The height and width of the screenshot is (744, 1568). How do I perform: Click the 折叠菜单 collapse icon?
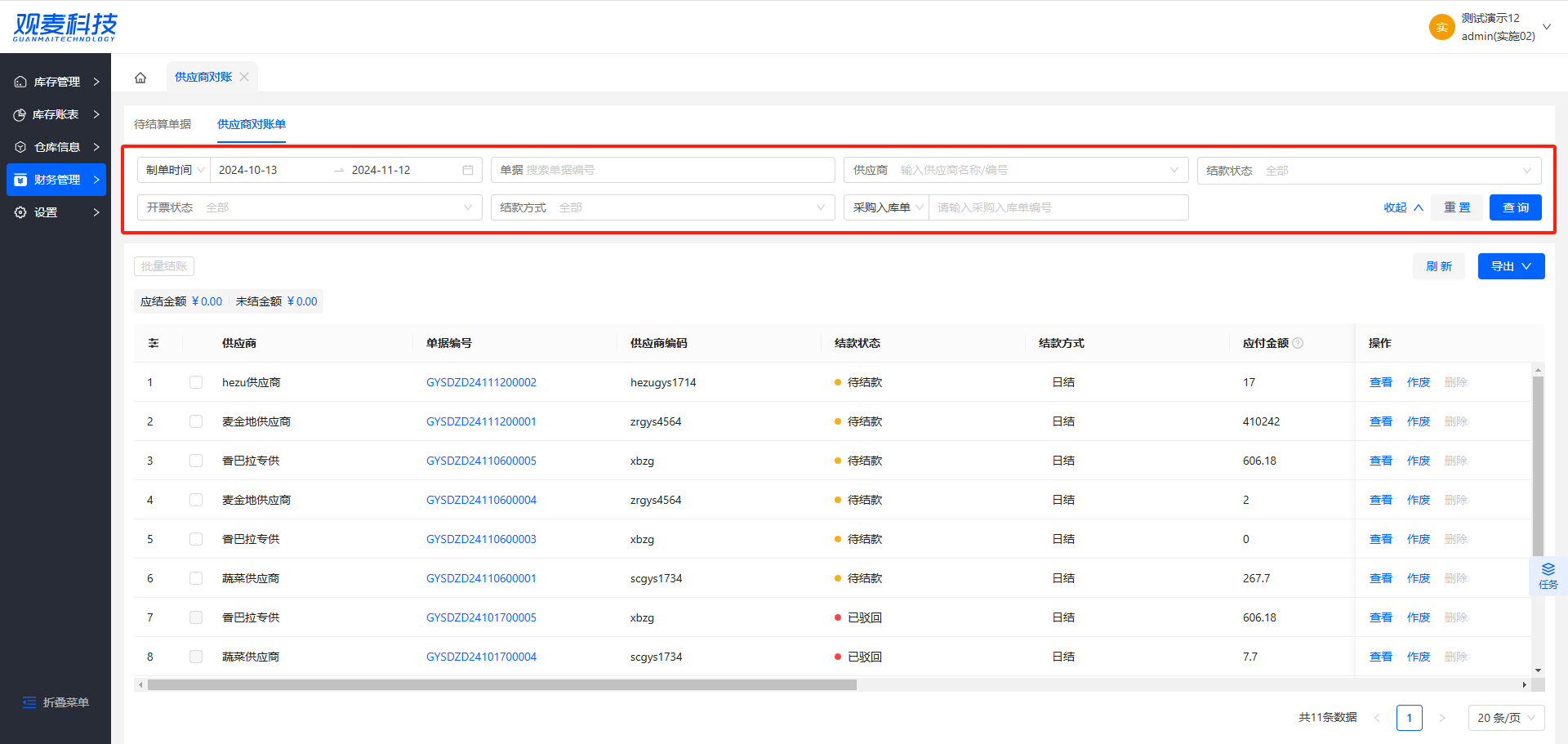coord(29,702)
